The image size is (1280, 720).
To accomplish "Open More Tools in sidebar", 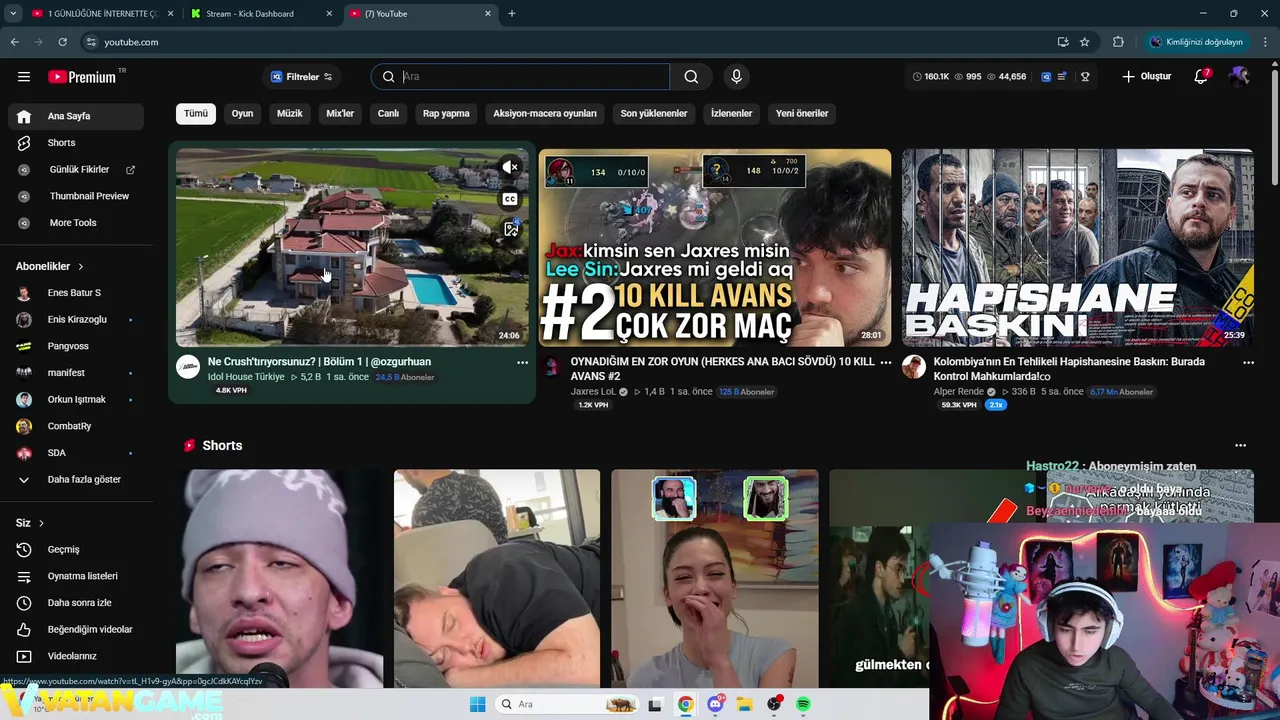I will point(76,223).
